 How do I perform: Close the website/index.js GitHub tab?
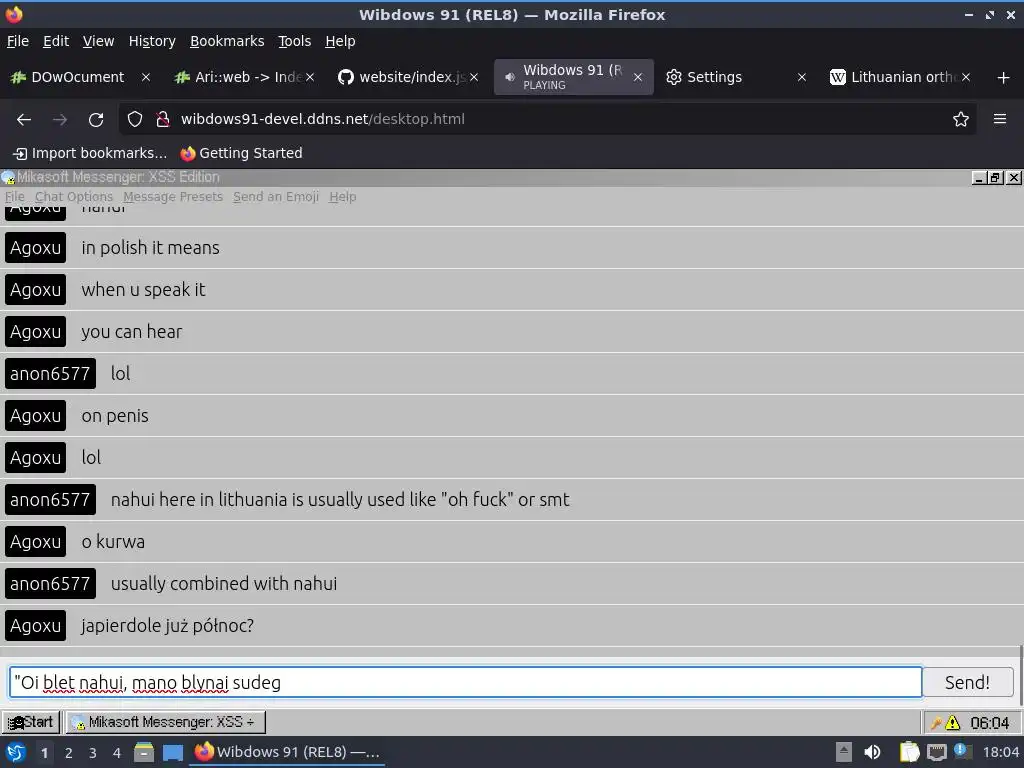pos(474,77)
